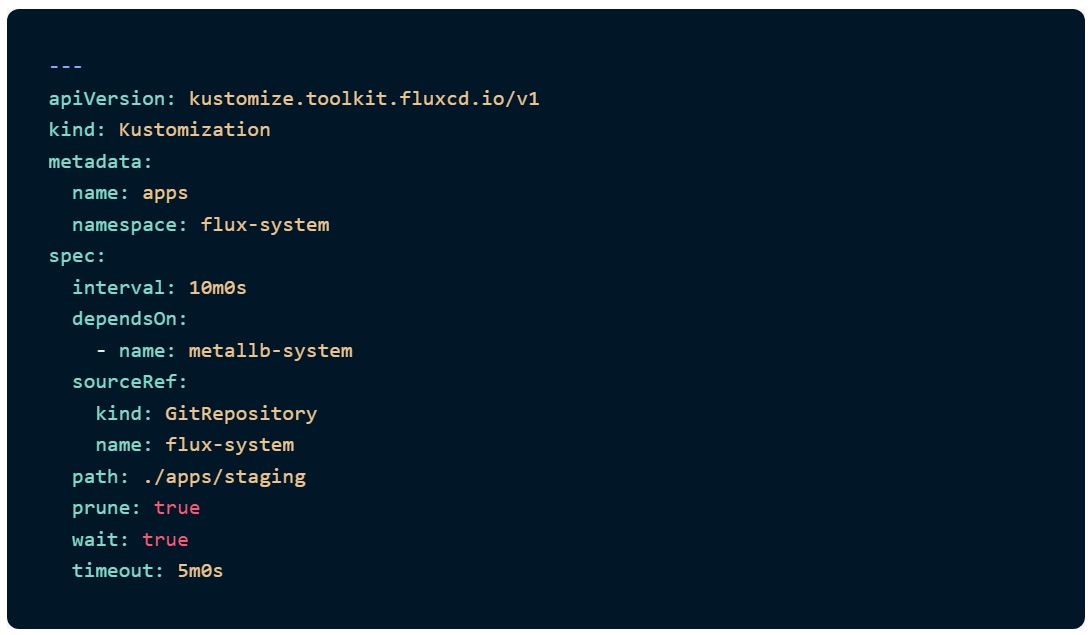The height and width of the screenshot is (635, 1090).
Task: Click the true value after prune
Action: 177,507
